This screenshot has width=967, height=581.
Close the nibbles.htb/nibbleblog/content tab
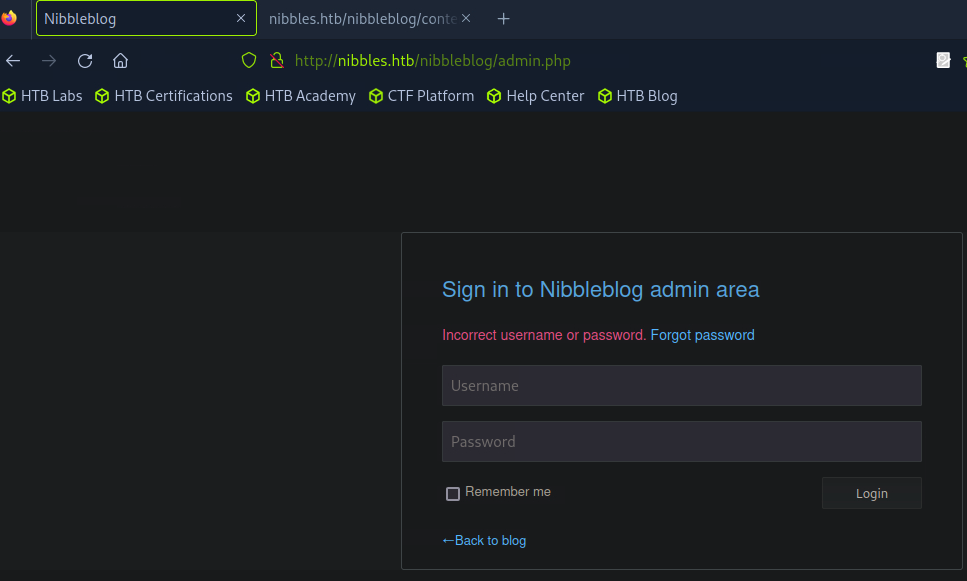pos(466,19)
